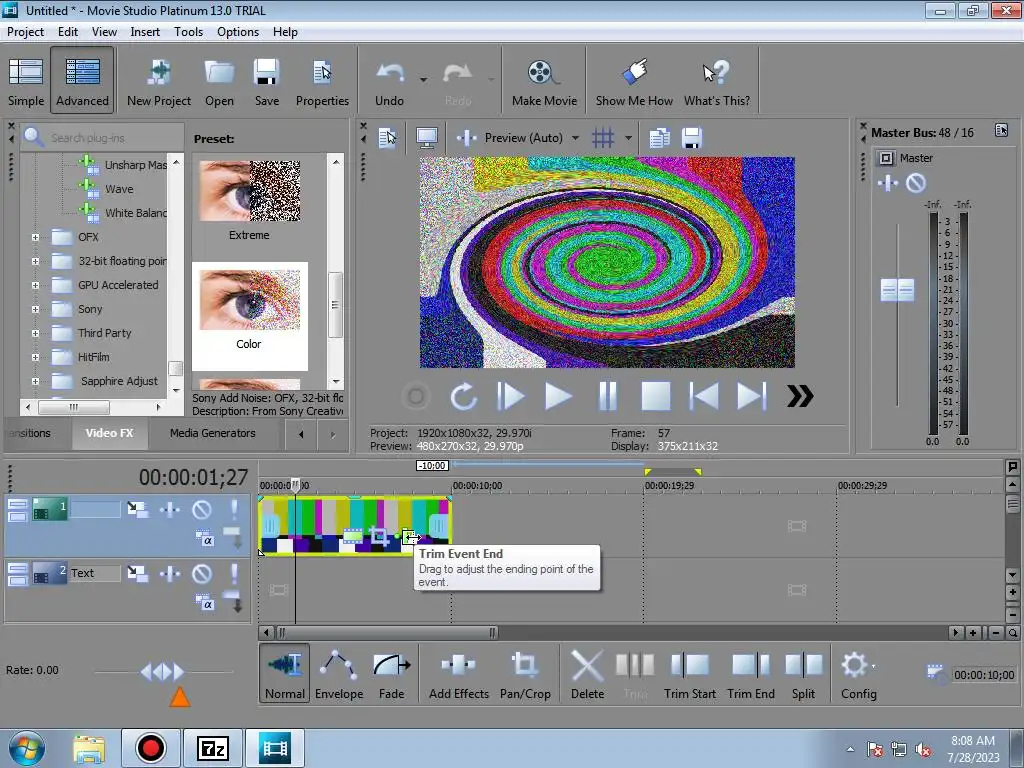Toggle mute on the Master bus
Image resolution: width=1024 pixels, height=768 pixels.
pos(916,183)
